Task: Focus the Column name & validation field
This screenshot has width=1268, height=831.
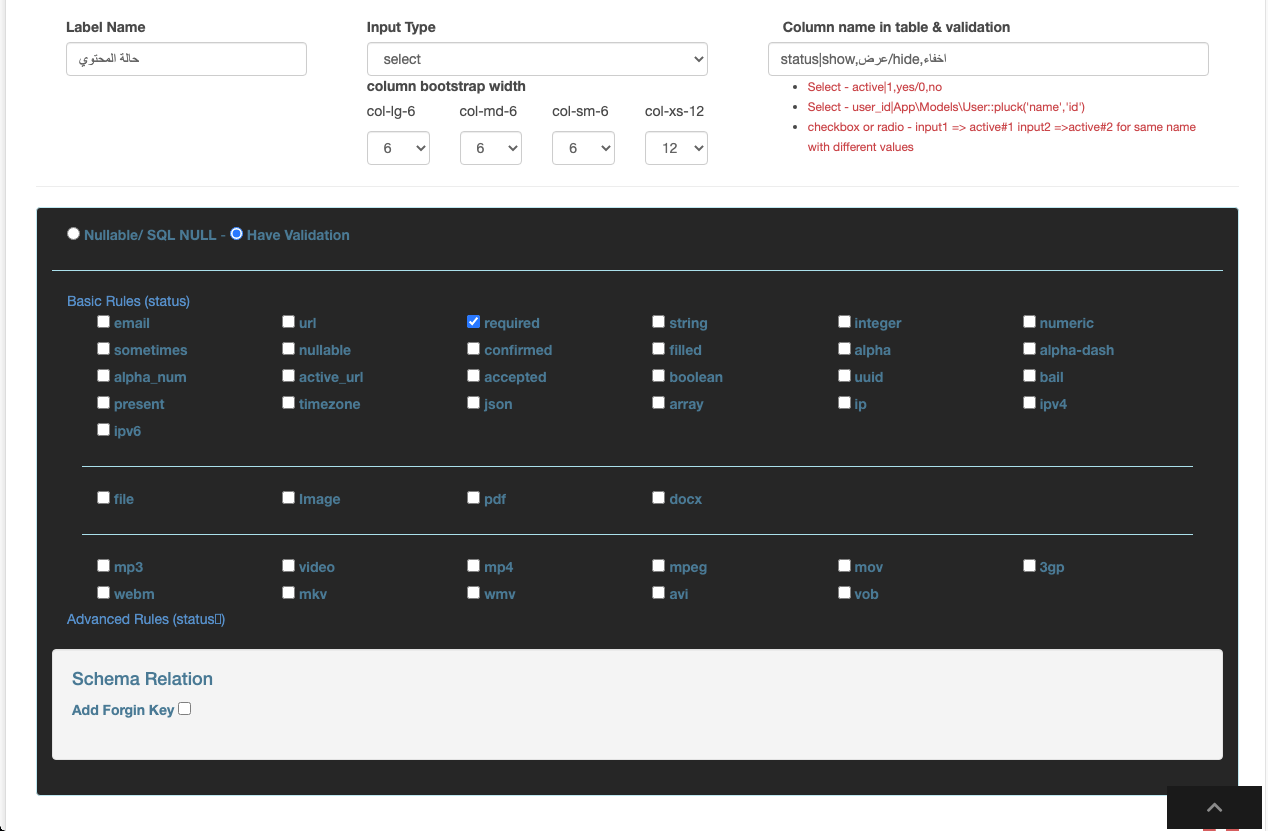Action: (x=988, y=59)
